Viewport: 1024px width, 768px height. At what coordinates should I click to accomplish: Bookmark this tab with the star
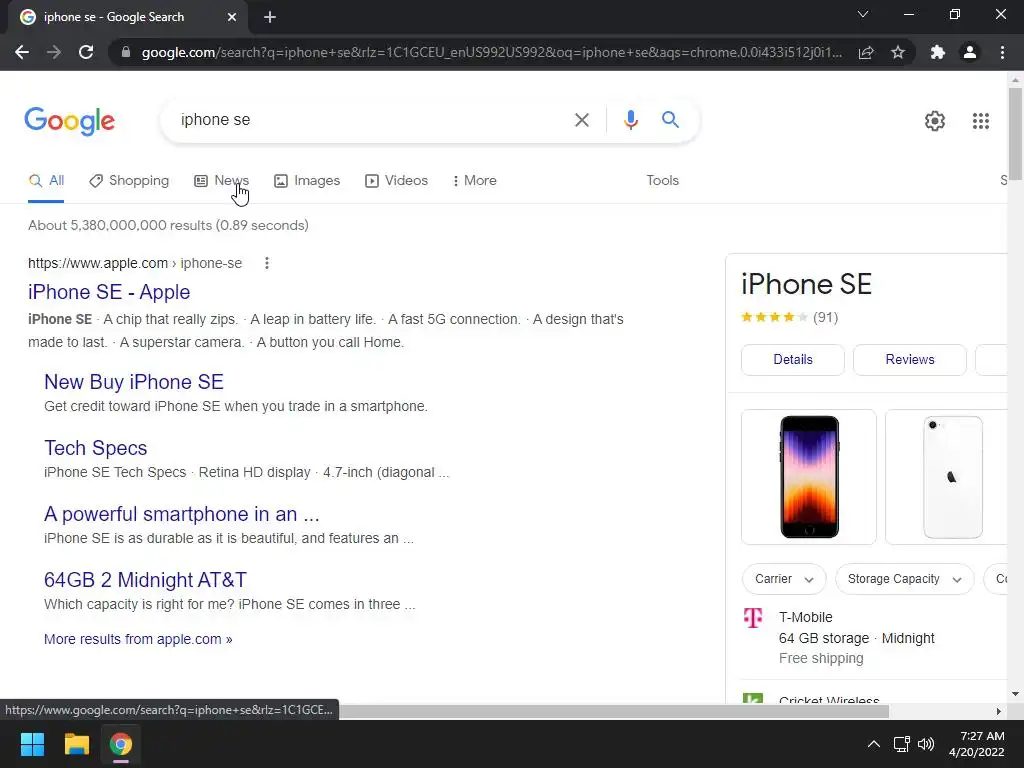click(x=898, y=52)
